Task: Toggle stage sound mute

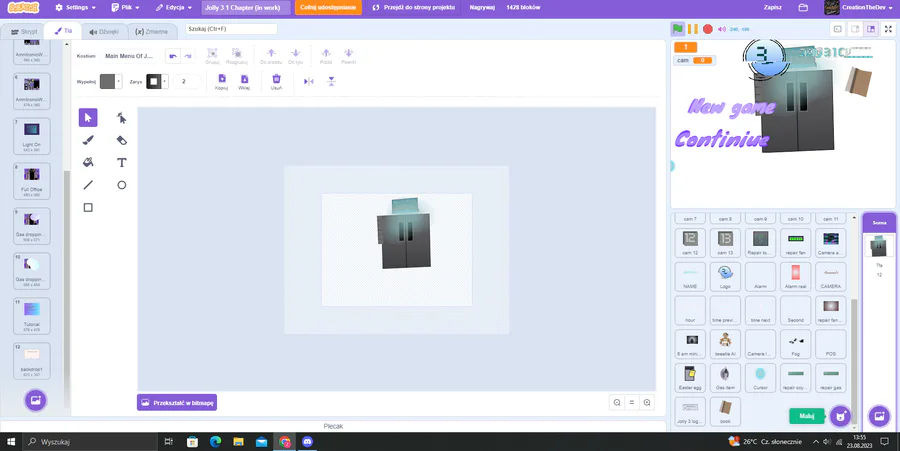Action: click(721, 29)
